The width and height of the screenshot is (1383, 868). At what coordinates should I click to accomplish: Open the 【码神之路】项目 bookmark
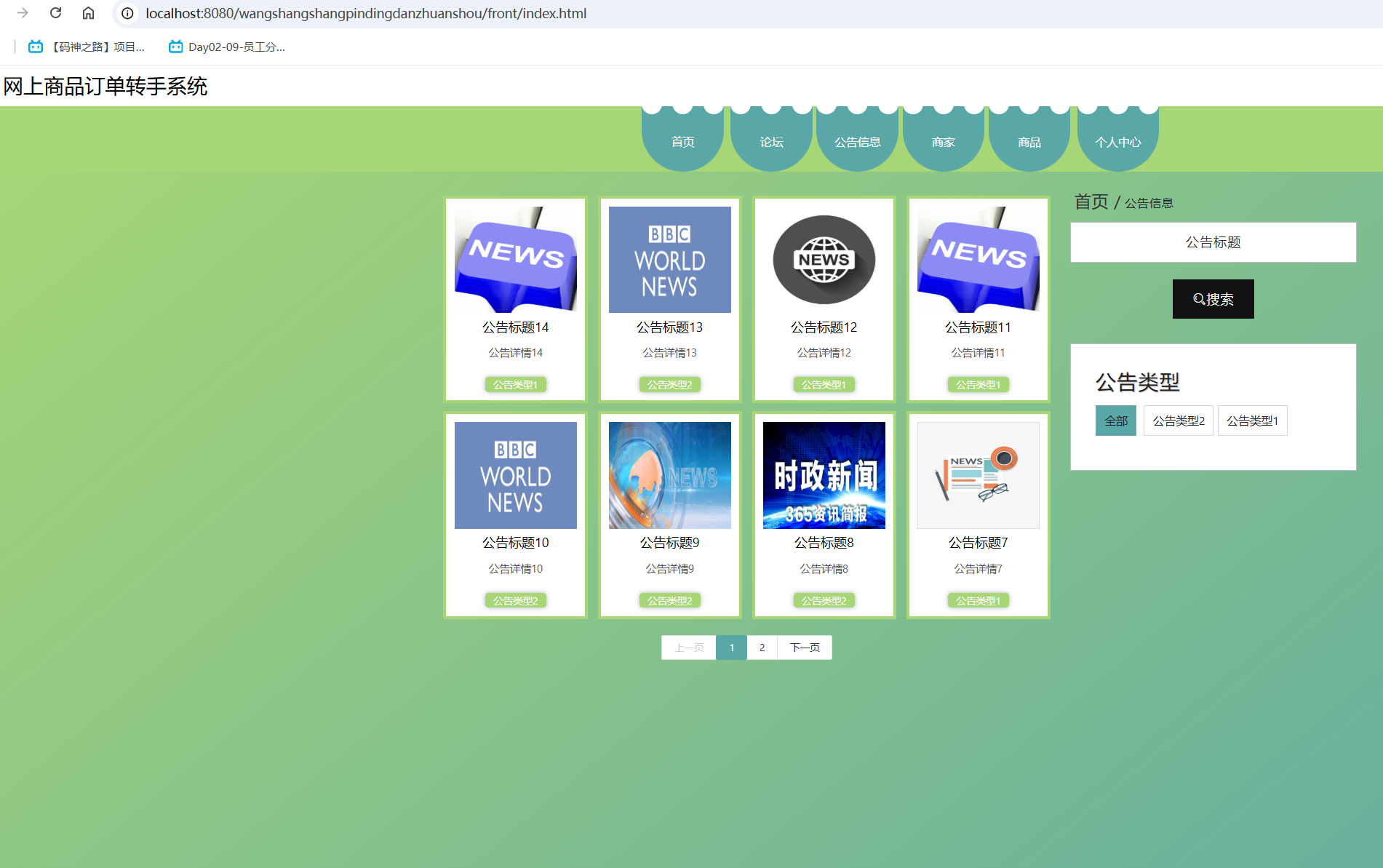pos(87,47)
